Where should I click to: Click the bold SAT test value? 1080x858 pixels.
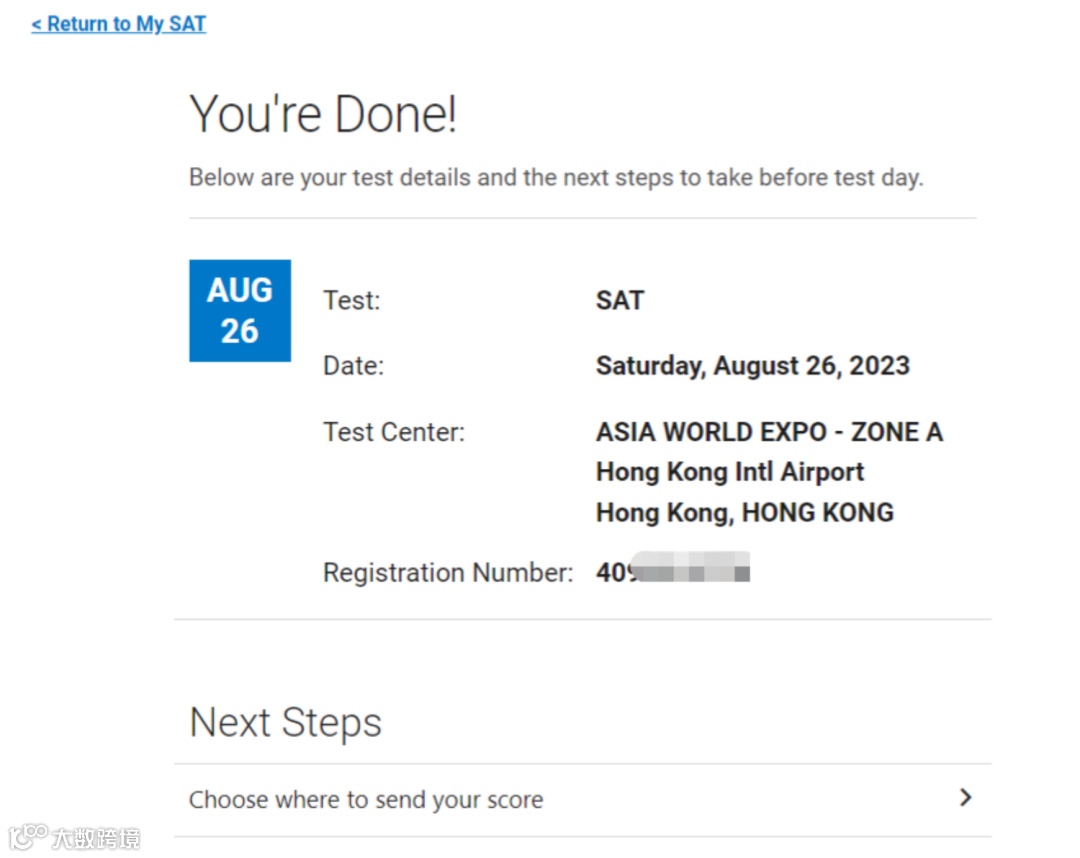pos(620,301)
